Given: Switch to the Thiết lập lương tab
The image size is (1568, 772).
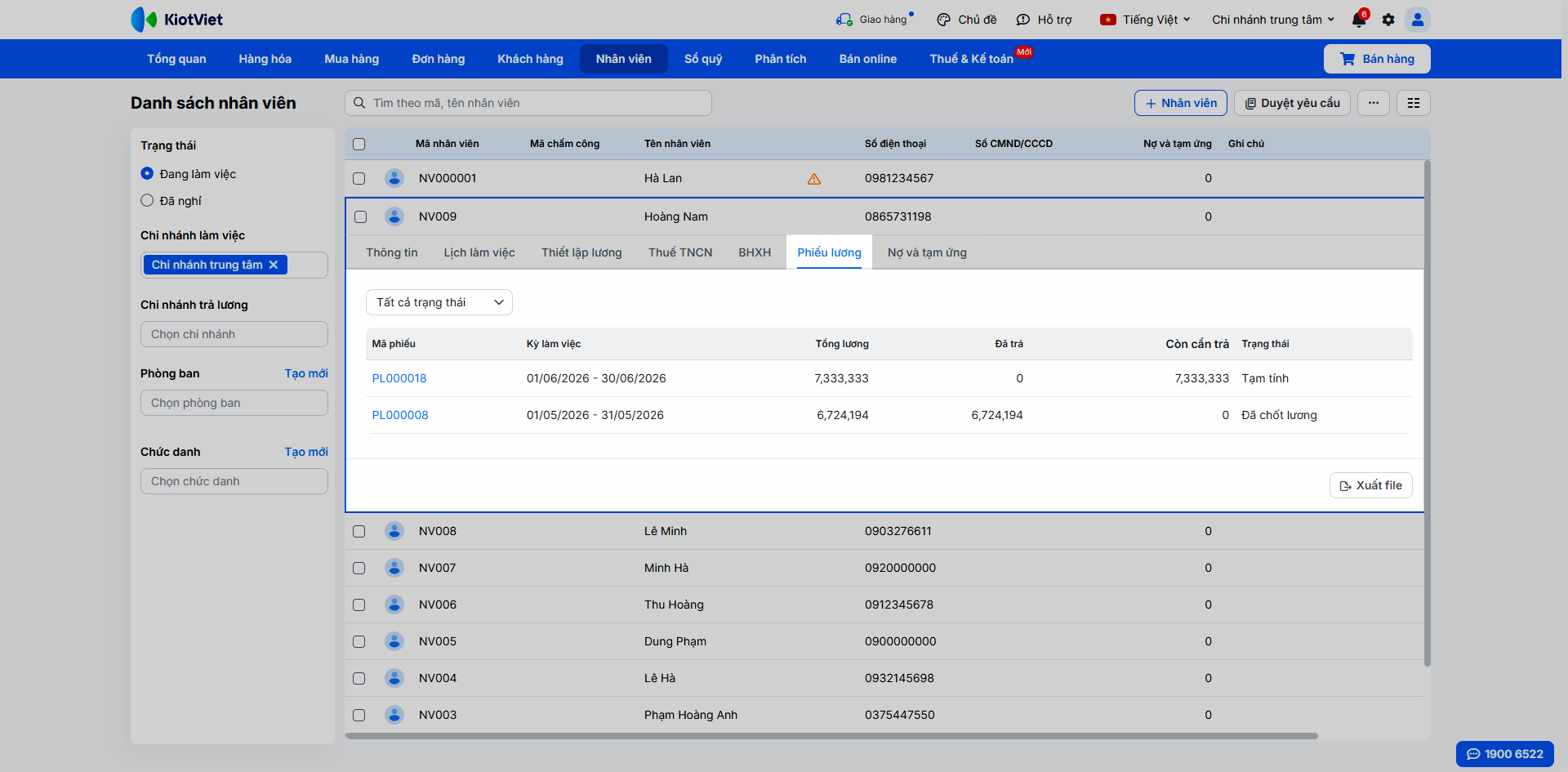Looking at the screenshot, I should pos(581,252).
